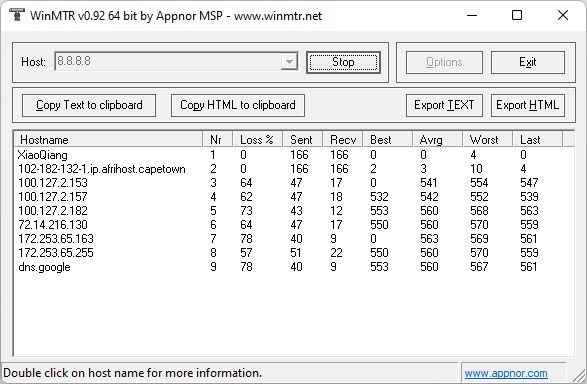Screen dimensions: 587x384
Task: Click the status bar hint text
Action: point(133,373)
